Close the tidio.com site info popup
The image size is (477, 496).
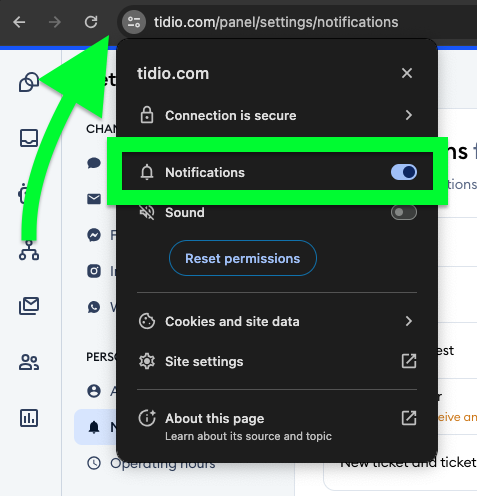[x=407, y=73]
